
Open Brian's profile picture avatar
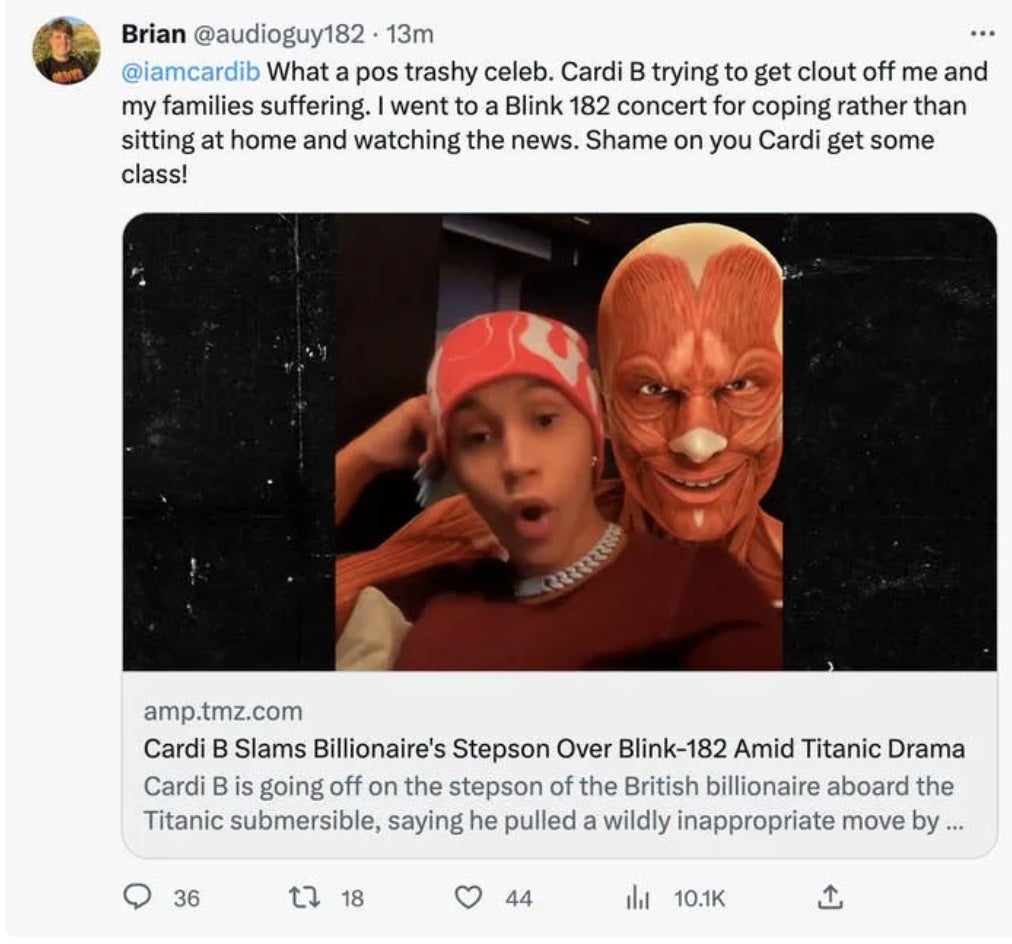(66, 50)
